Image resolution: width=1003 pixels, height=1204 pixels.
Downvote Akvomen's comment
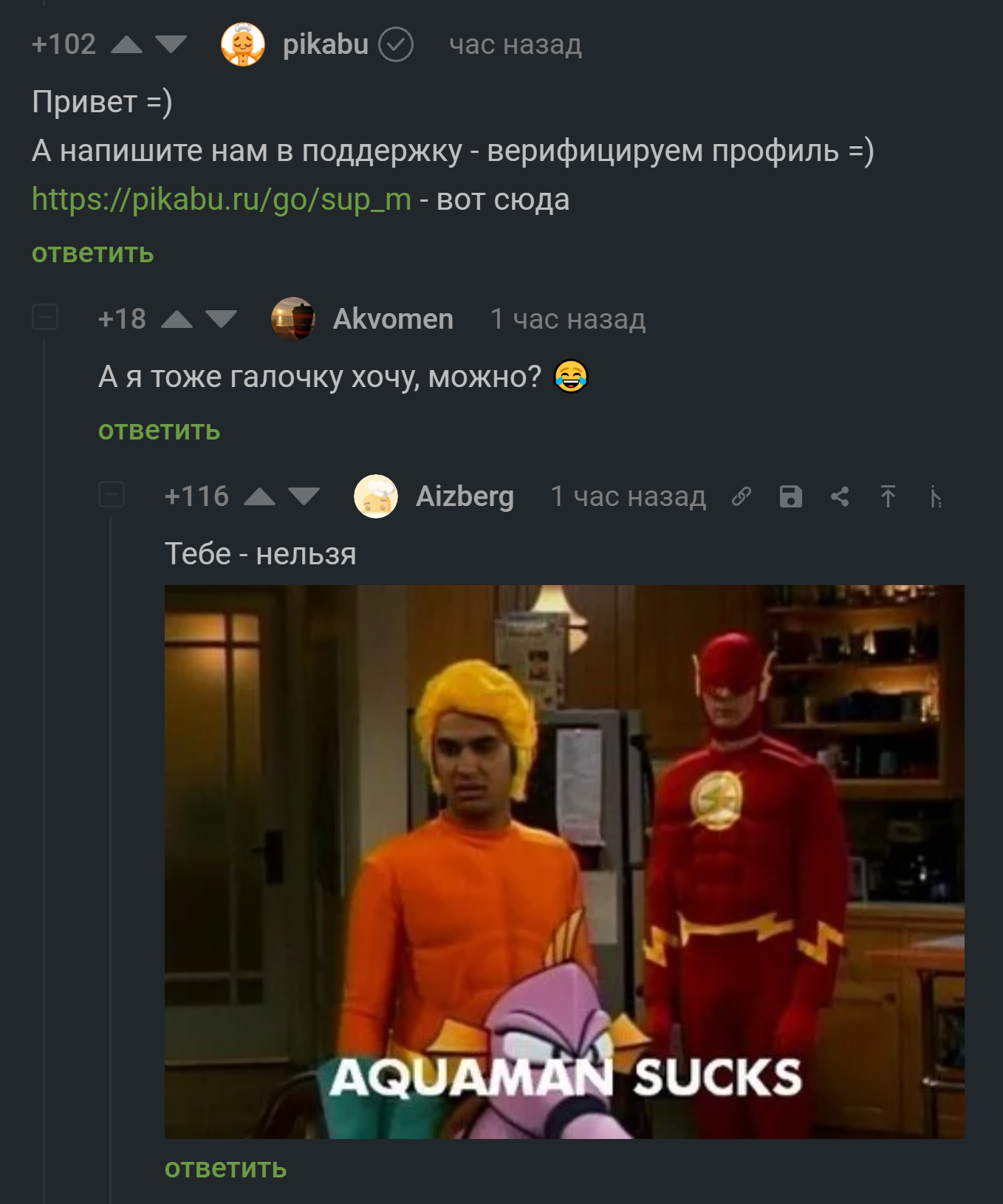pos(221,319)
